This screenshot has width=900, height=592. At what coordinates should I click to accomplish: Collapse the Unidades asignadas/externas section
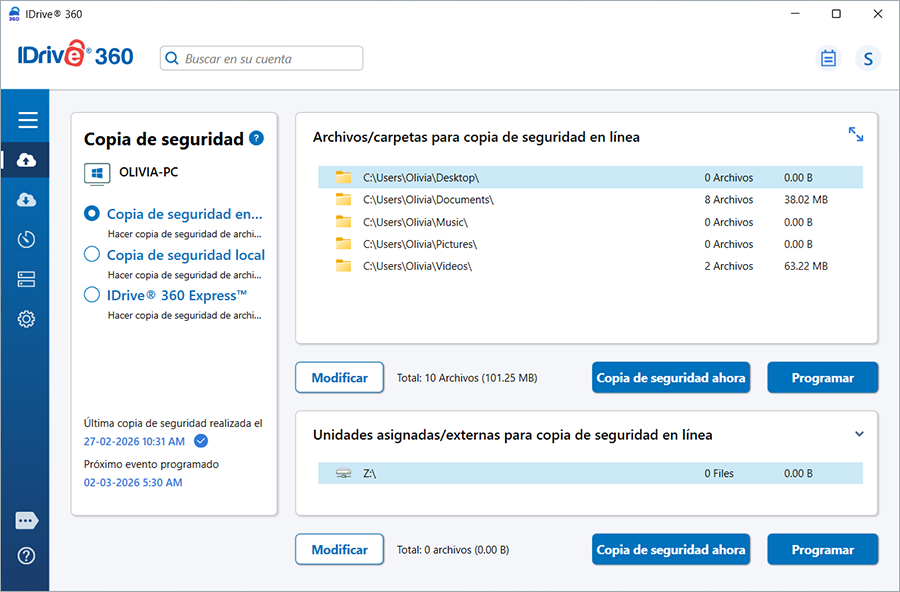pos(859,435)
